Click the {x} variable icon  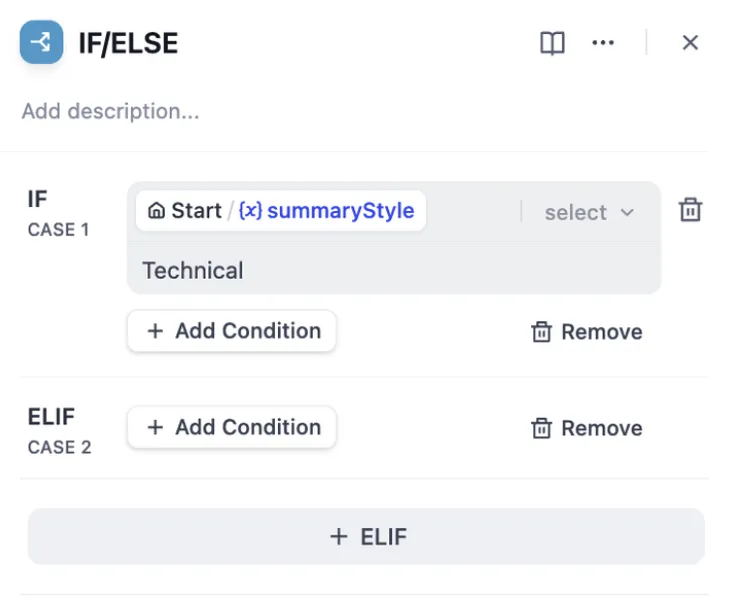pos(250,211)
